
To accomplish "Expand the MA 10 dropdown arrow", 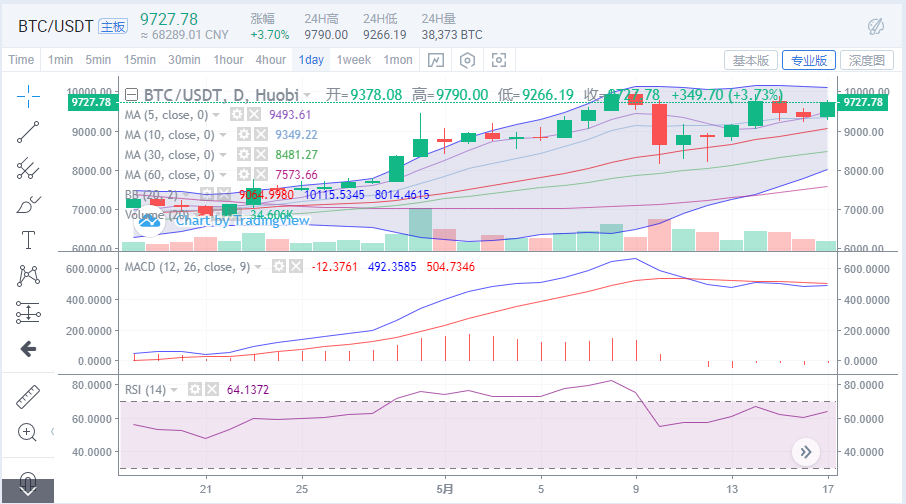I will (223, 135).
